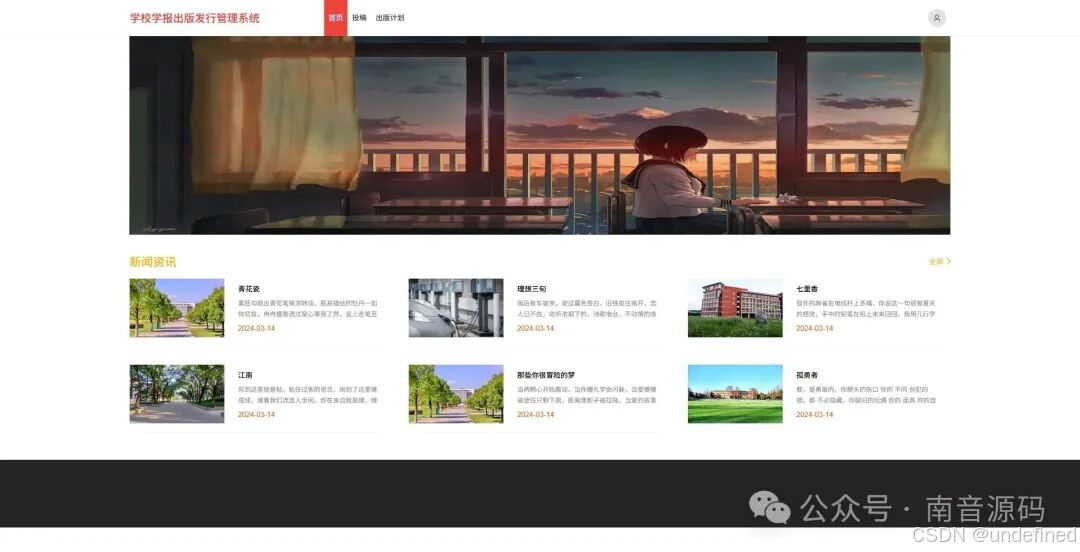Open the 那些你很冒险的梦 news title
The width and height of the screenshot is (1080, 552).
(546, 375)
